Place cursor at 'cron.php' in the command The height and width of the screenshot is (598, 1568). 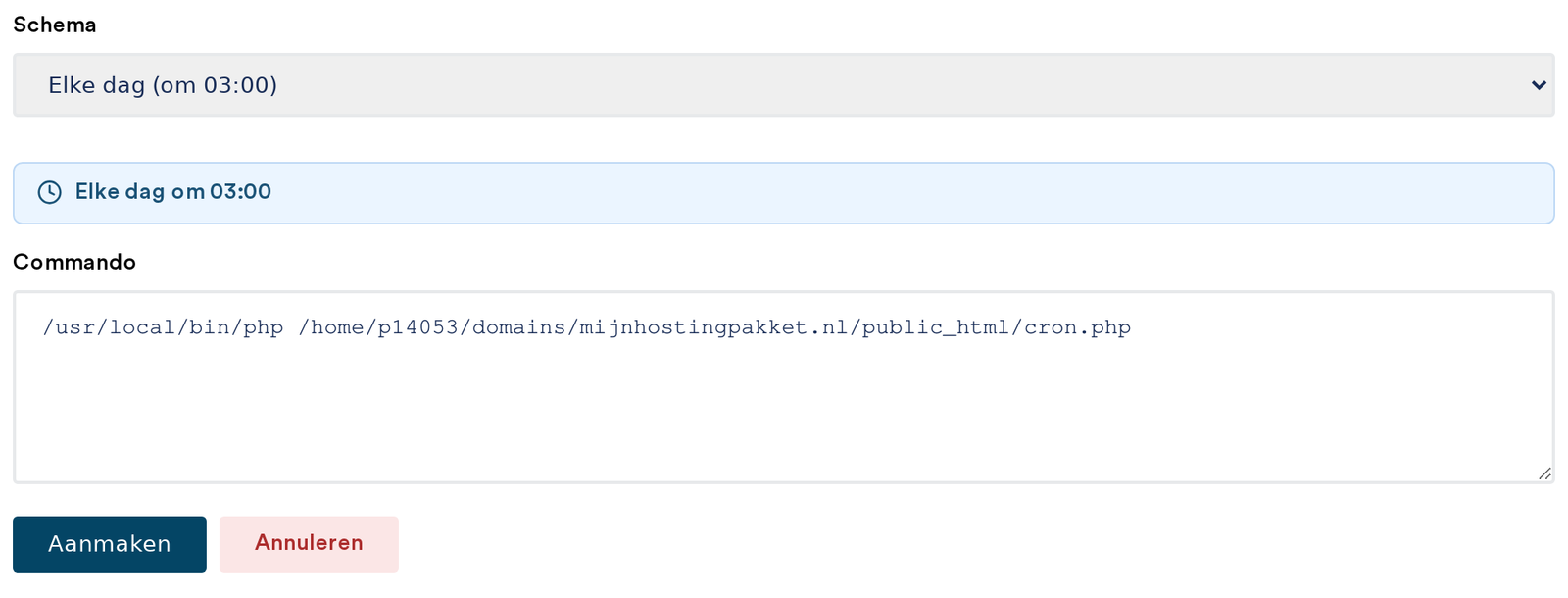[1078, 327]
